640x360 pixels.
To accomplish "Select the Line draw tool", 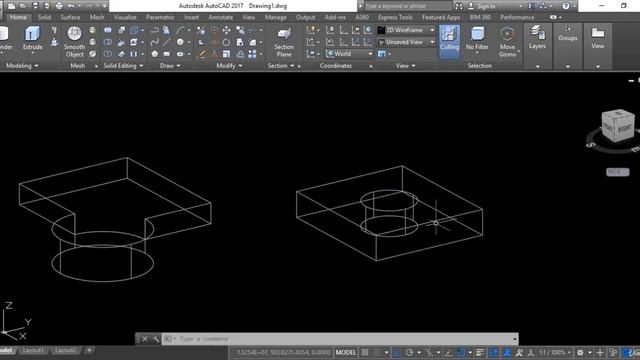I will point(167,42).
